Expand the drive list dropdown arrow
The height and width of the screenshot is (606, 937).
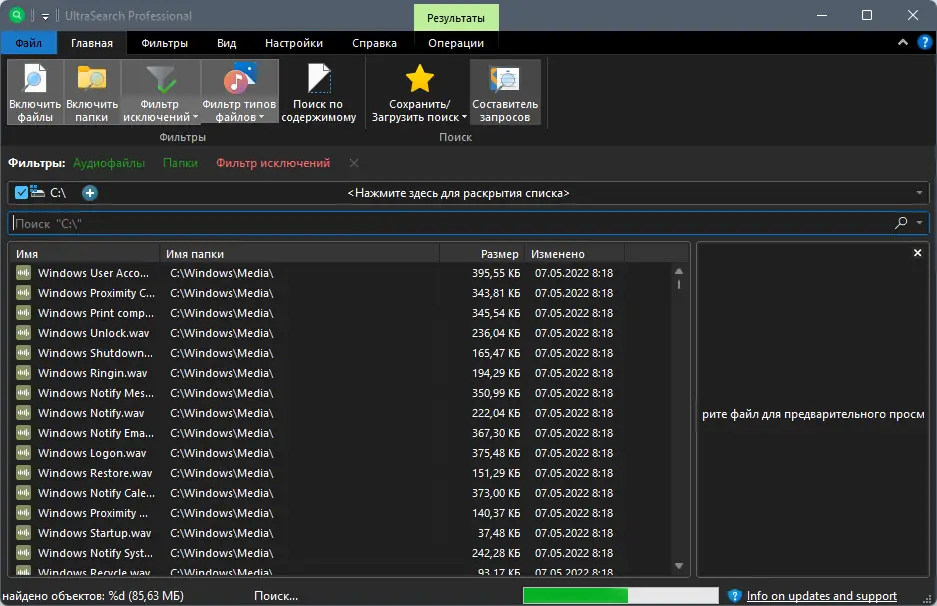tap(919, 193)
